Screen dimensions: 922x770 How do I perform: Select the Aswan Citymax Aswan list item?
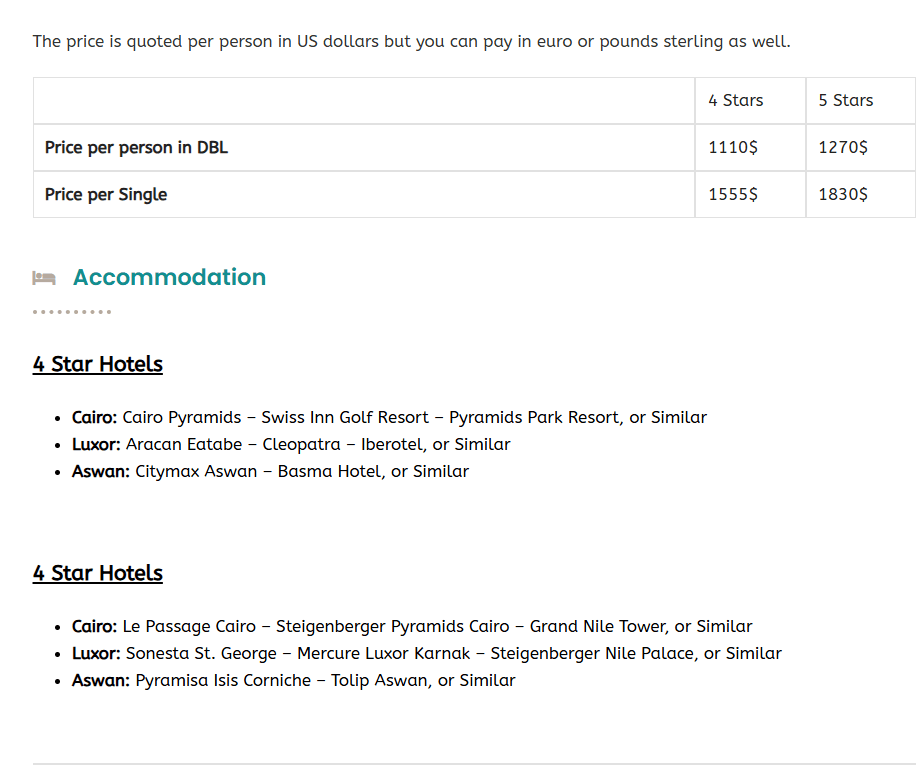pos(270,471)
